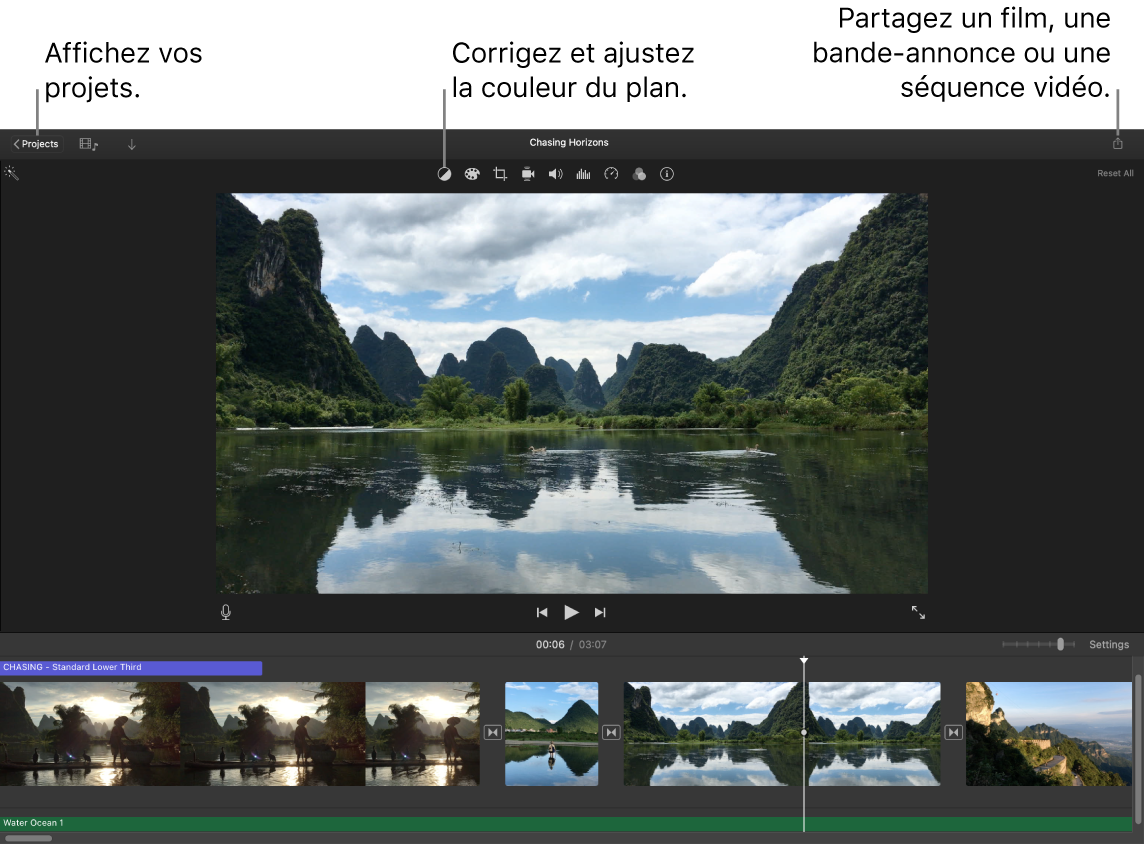Click the voiceover microphone icon
The height and width of the screenshot is (846, 1144).
tap(226, 612)
